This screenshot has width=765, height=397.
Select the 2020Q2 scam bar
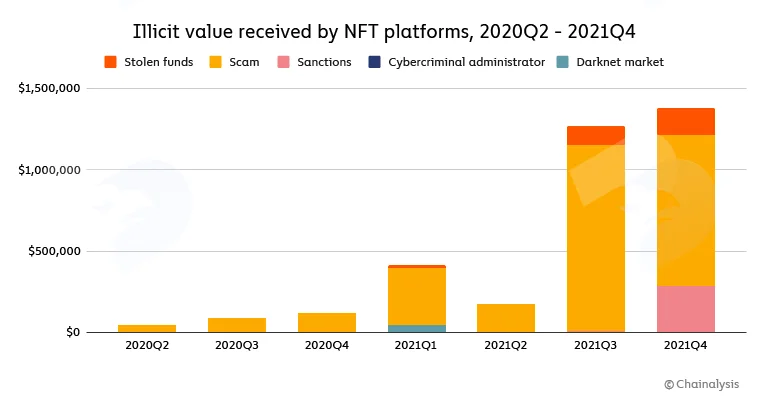(147, 329)
